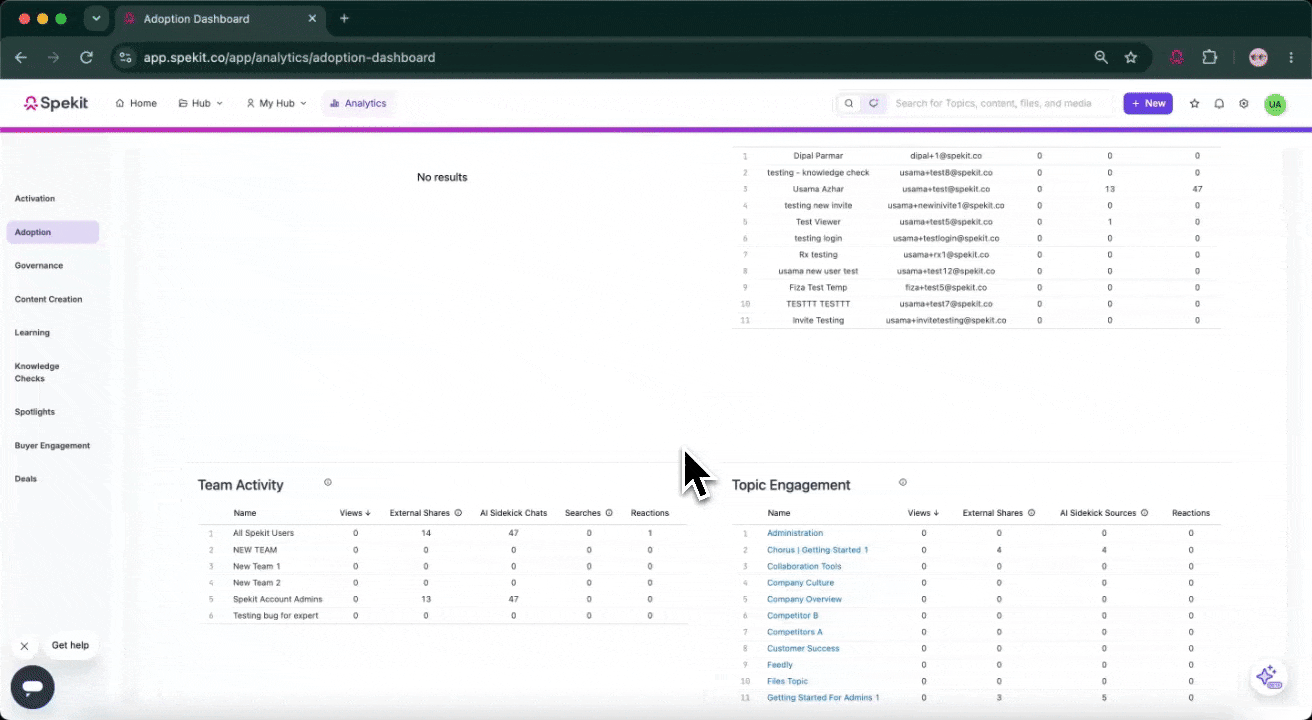Bookmark this page with the address bar star
The width and height of the screenshot is (1312, 720).
[1131, 58]
